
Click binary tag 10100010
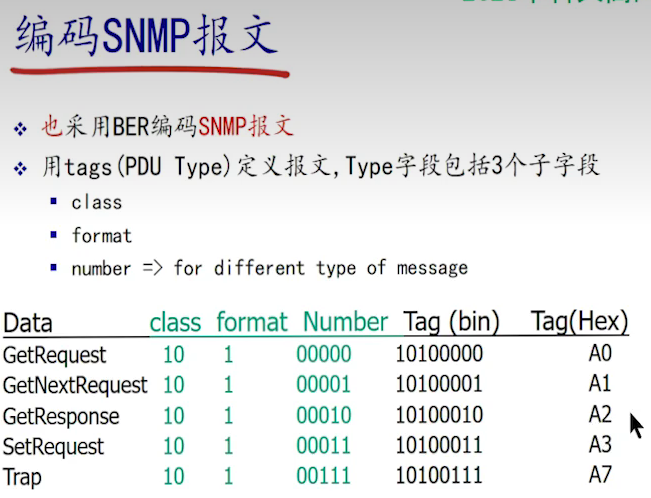click(x=439, y=415)
